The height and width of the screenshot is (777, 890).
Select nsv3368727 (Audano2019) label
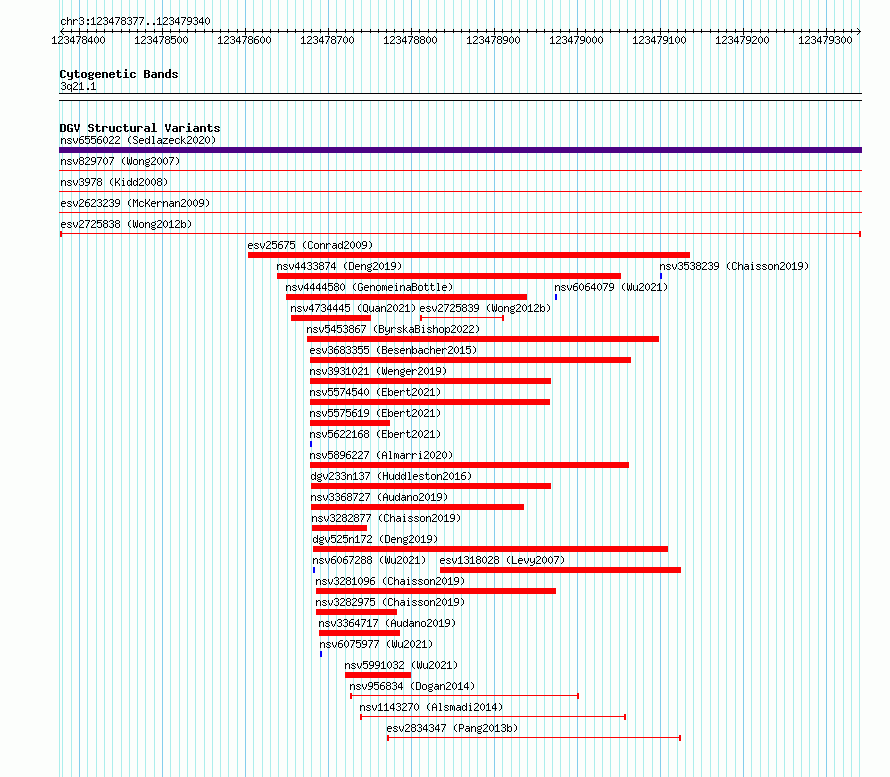point(379,497)
